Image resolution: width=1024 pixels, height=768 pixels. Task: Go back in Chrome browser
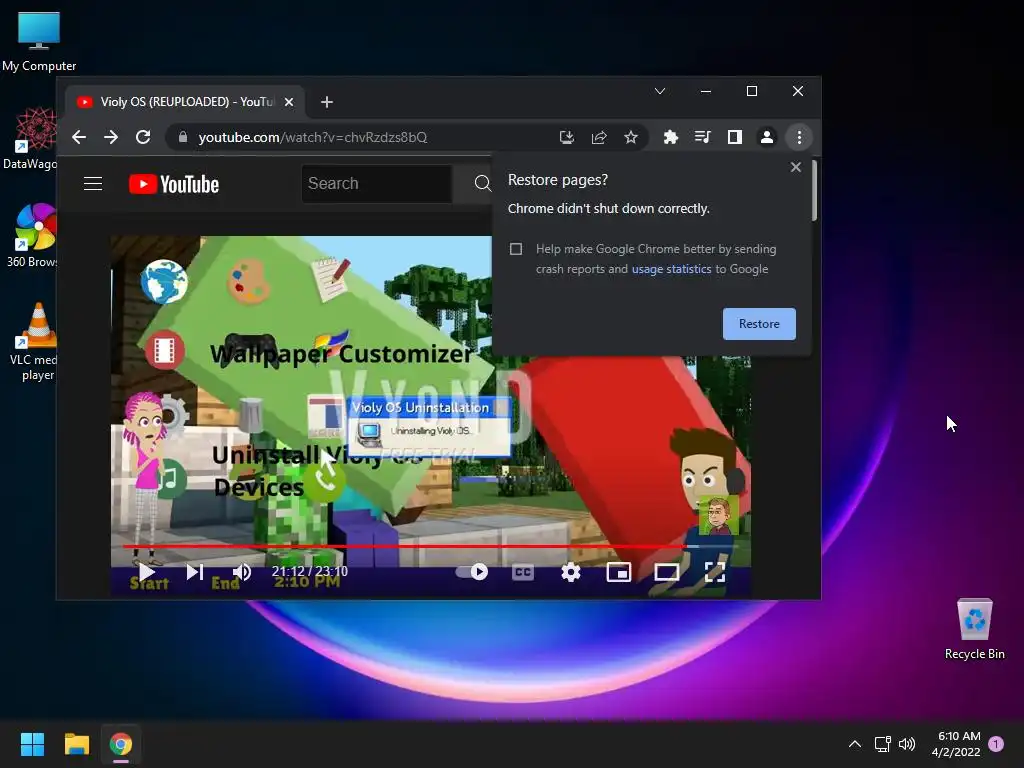tap(79, 137)
